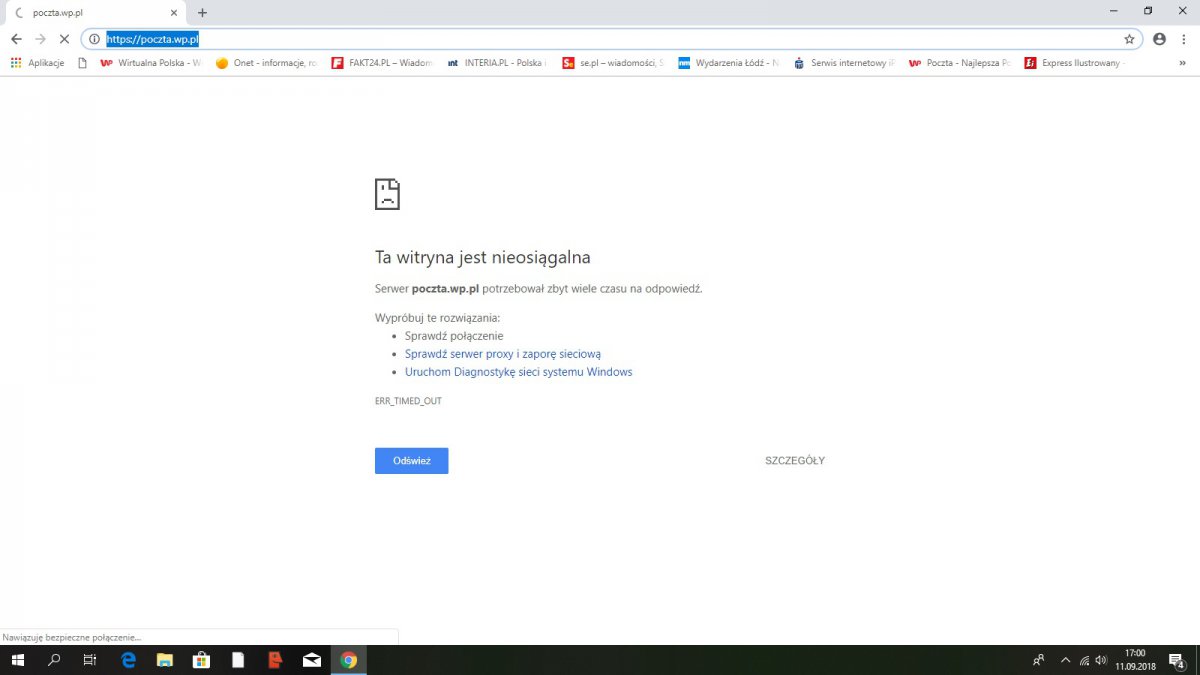This screenshot has width=1200, height=675.
Task: Open a new tab
Action: (x=202, y=13)
